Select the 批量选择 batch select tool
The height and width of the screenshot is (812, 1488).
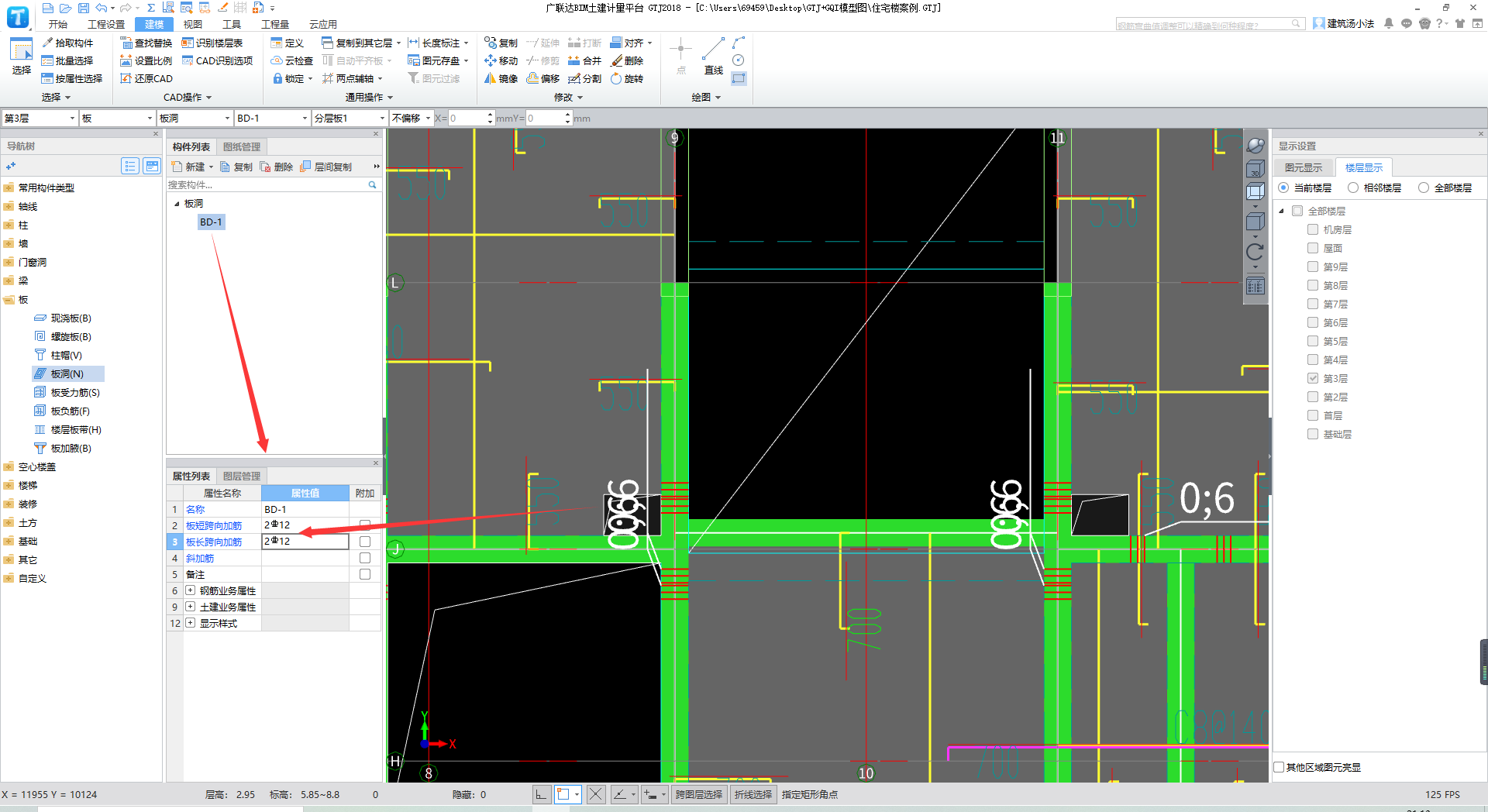coord(67,60)
